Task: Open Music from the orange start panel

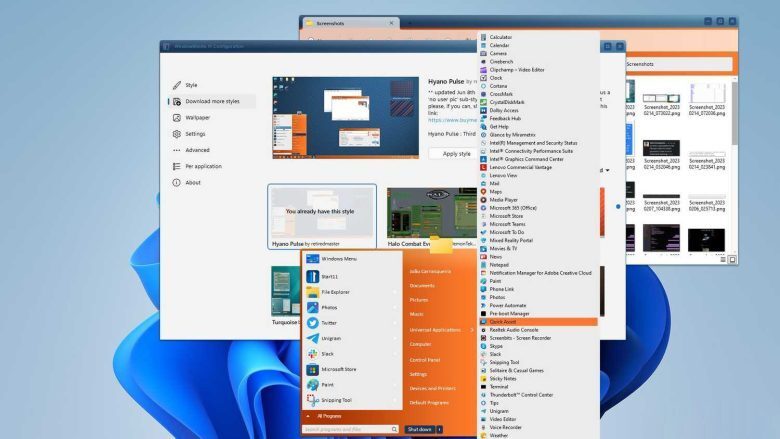Action: click(x=416, y=314)
